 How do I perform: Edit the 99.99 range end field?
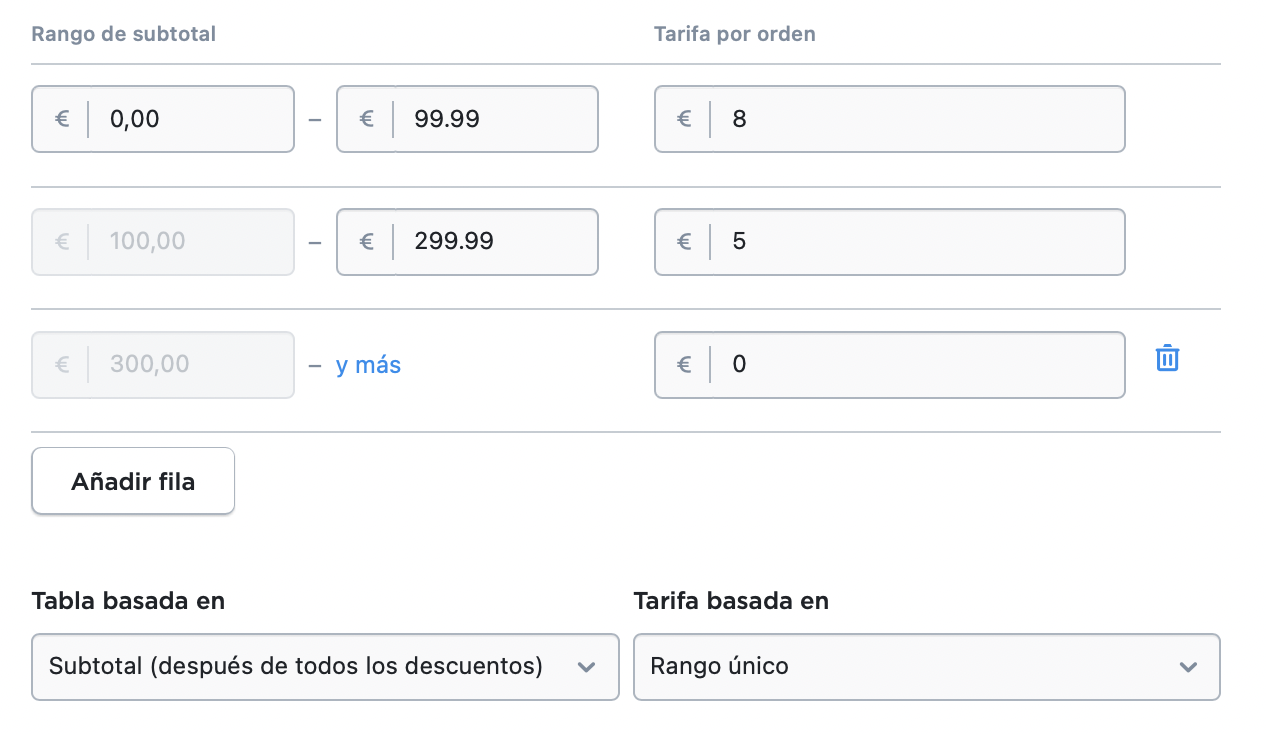tap(467, 119)
